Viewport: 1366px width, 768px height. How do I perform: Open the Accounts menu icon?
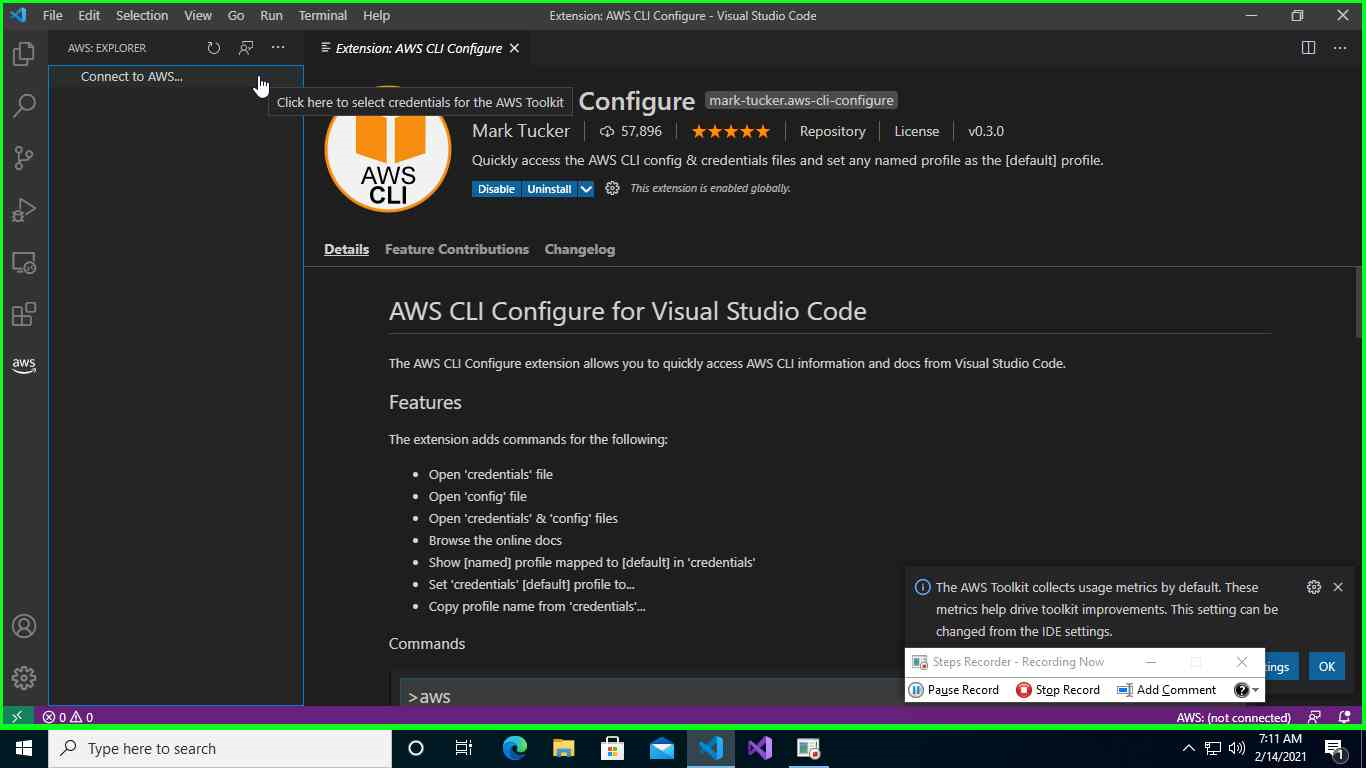tap(24, 627)
